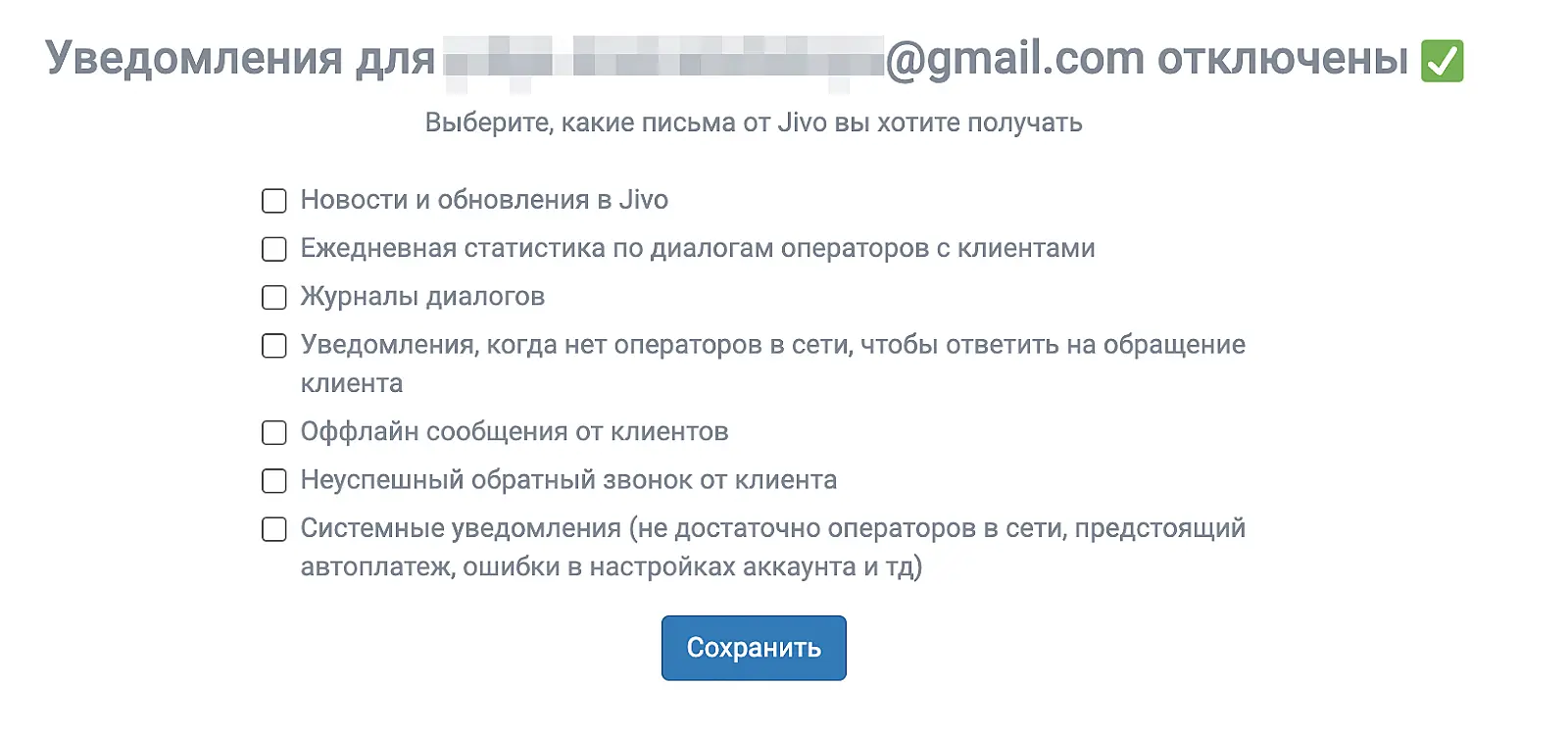Click the 'Уведомления, когда нет операторов' label text
The image size is (1568, 734).
pyautogui.click(x=772, y=345)
